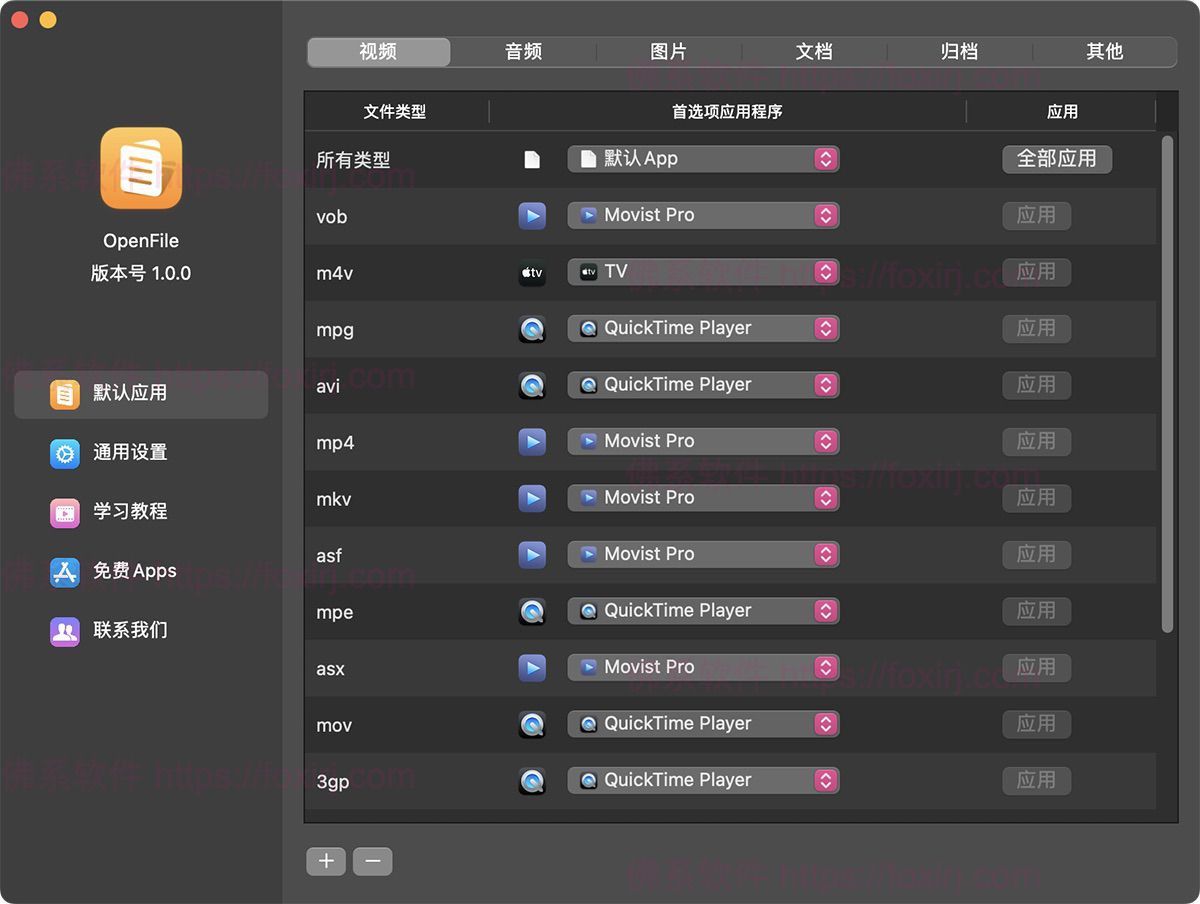Switch to the 音频 tab

(523, 52)
